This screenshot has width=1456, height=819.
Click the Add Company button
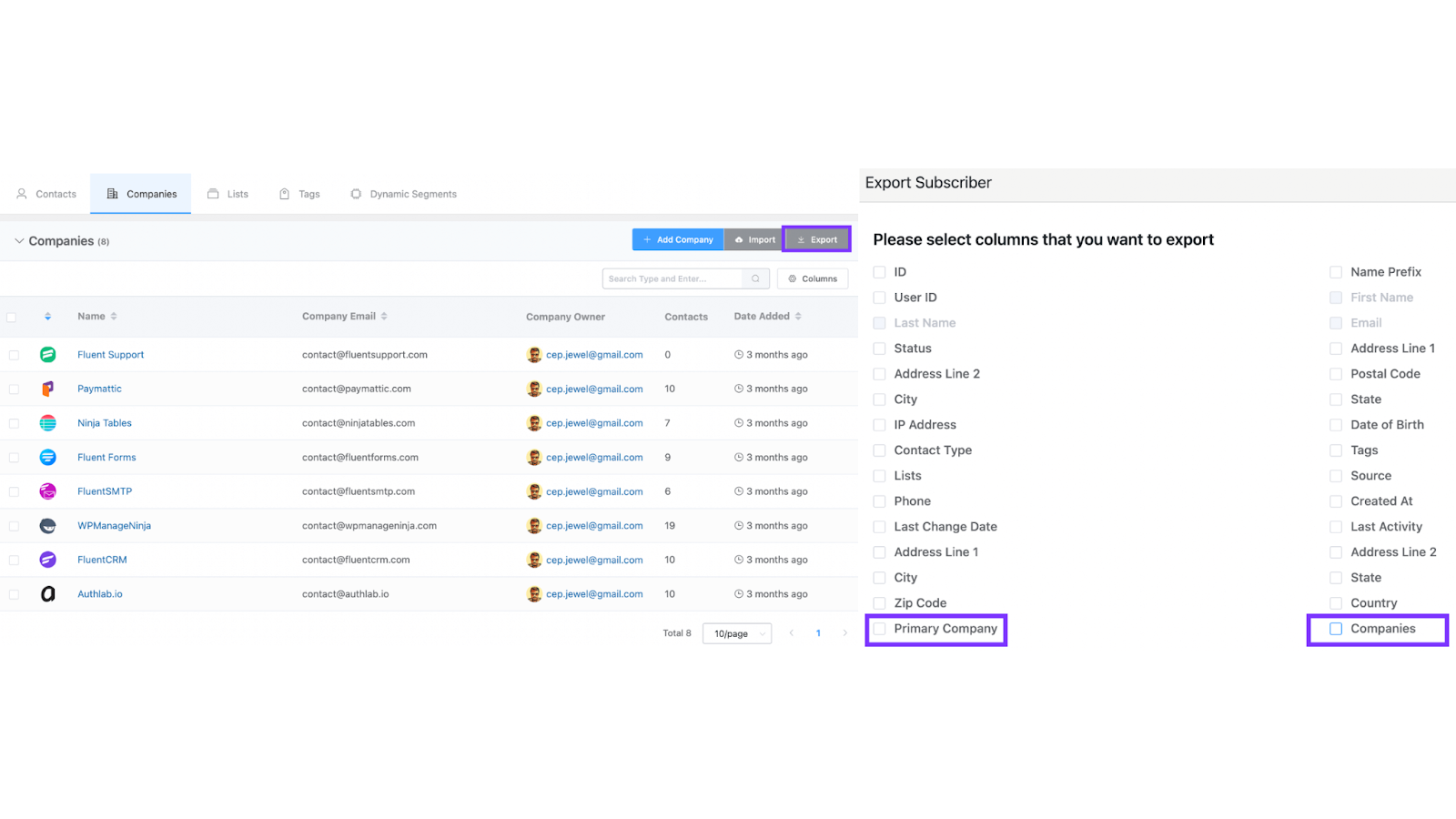[x=678, y=239]
